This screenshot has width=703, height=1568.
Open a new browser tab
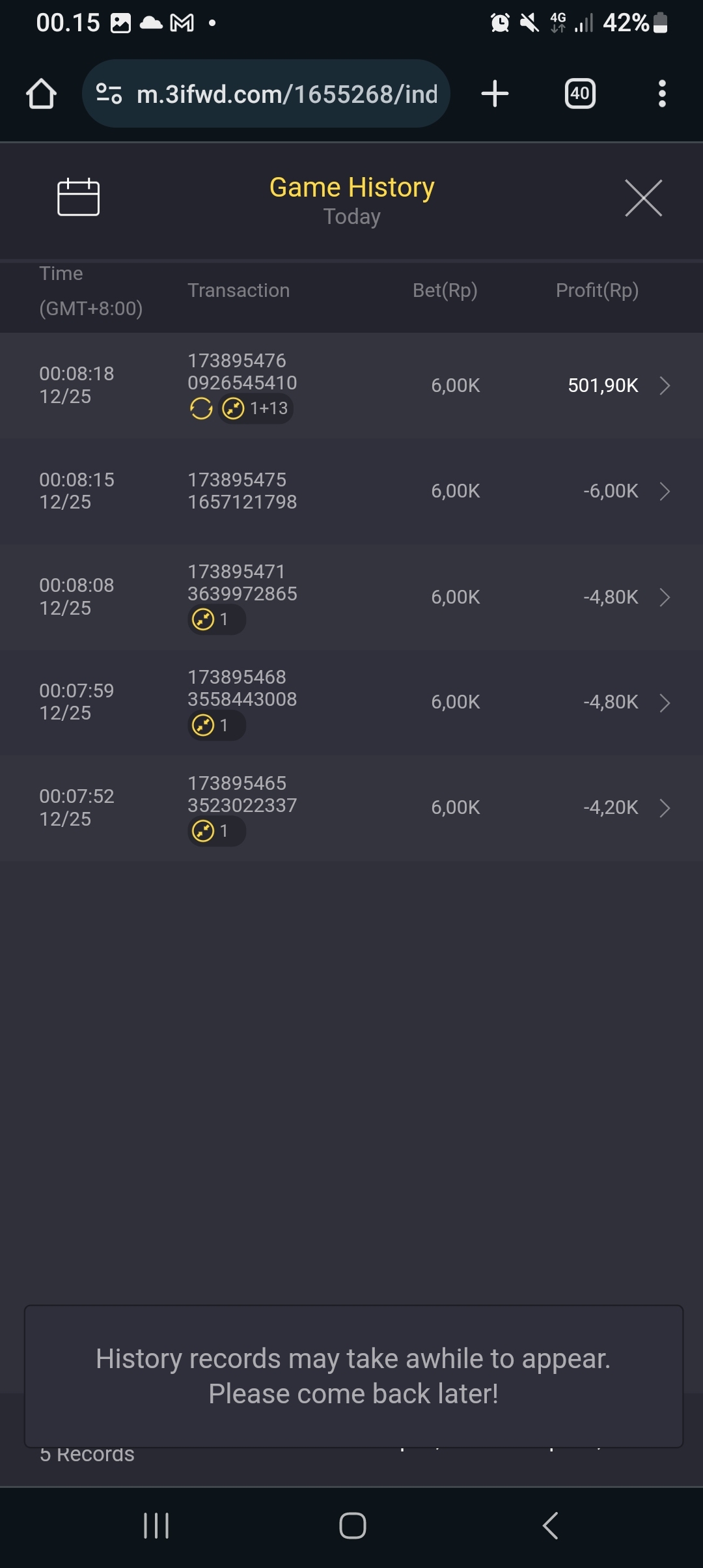pyautogui.click(x=495, y=94)
